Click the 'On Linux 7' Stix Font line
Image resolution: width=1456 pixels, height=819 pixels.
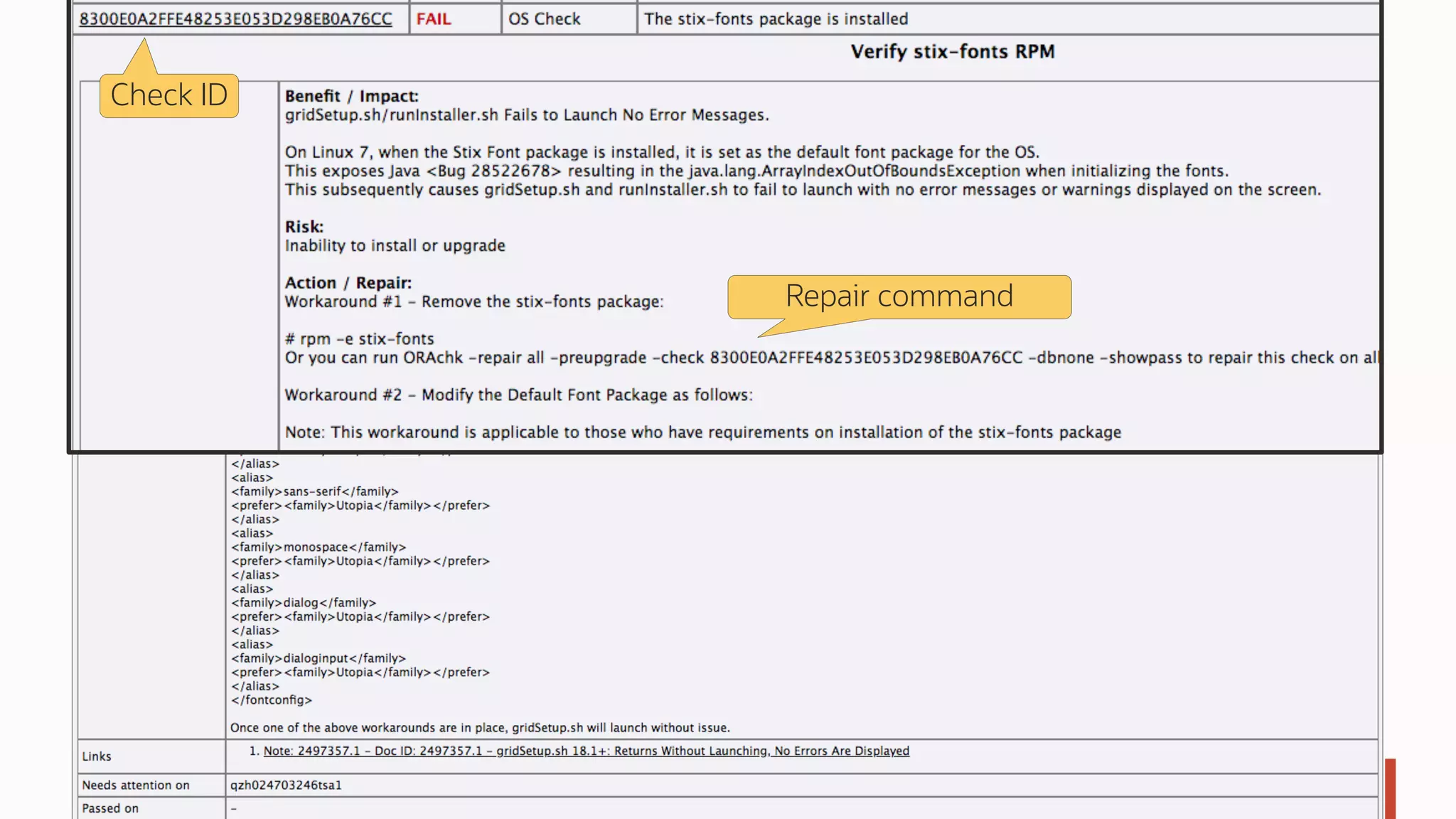coord(662,152)
